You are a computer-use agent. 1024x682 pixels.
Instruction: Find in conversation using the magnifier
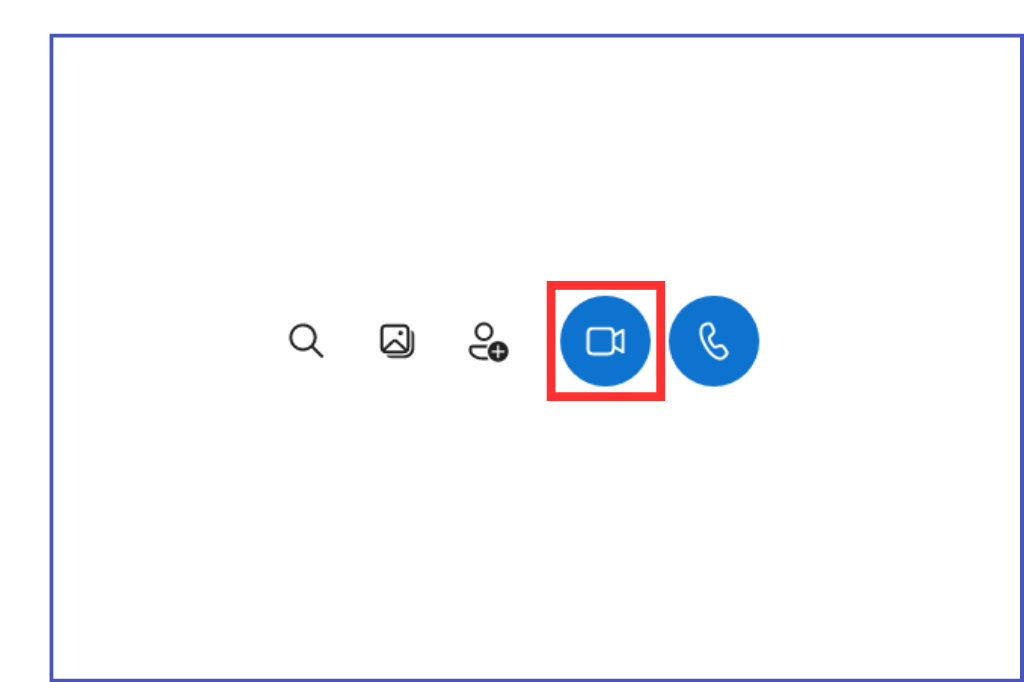(306, 340)
